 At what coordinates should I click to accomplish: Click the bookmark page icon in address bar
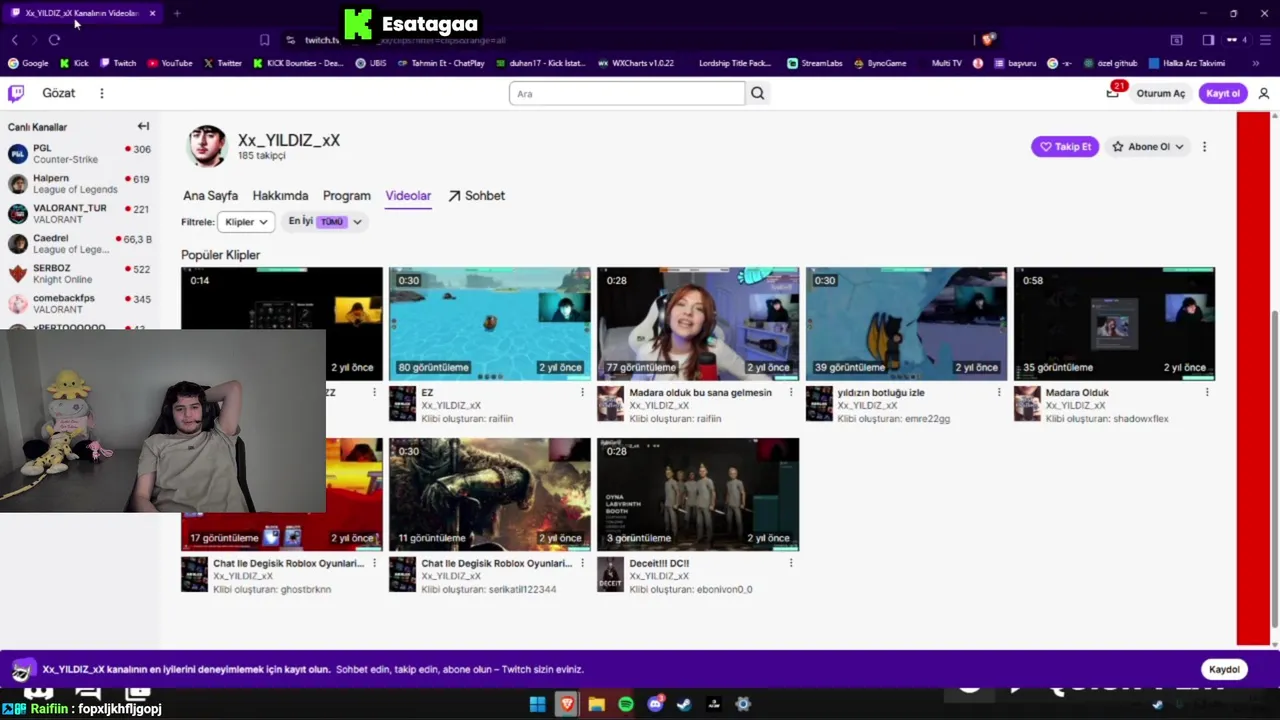pyautogui.click(x=264, y=40)
